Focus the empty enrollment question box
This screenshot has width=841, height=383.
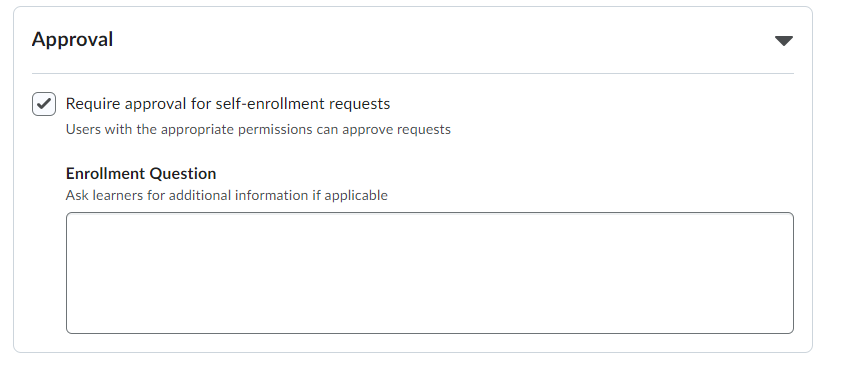click(430, 273)
